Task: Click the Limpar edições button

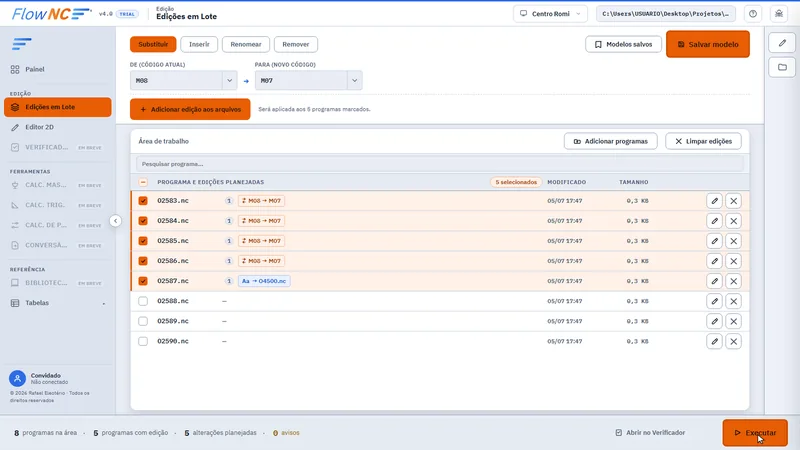Action: (703, 141)
